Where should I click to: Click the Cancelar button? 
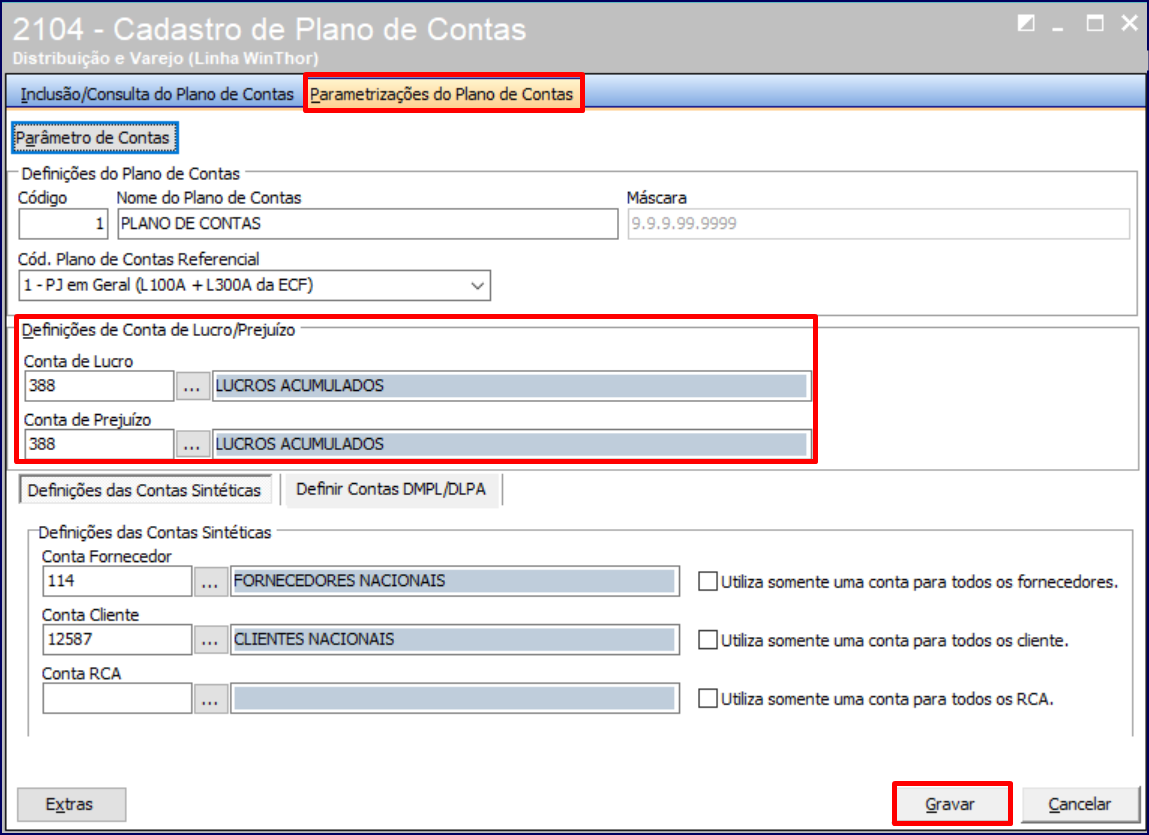tap(1080, 804)
